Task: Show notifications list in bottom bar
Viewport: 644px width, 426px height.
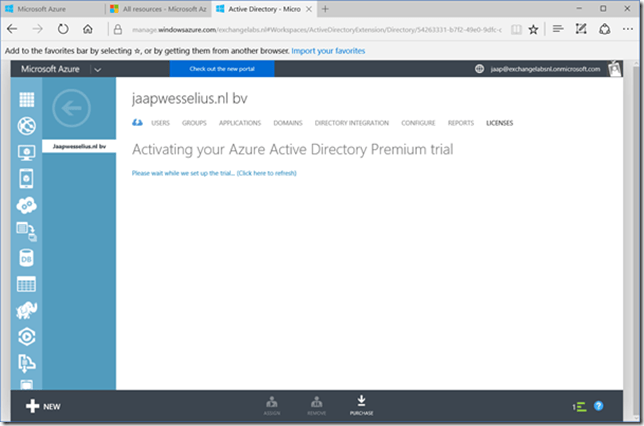Action: click(x=579, y=406)
